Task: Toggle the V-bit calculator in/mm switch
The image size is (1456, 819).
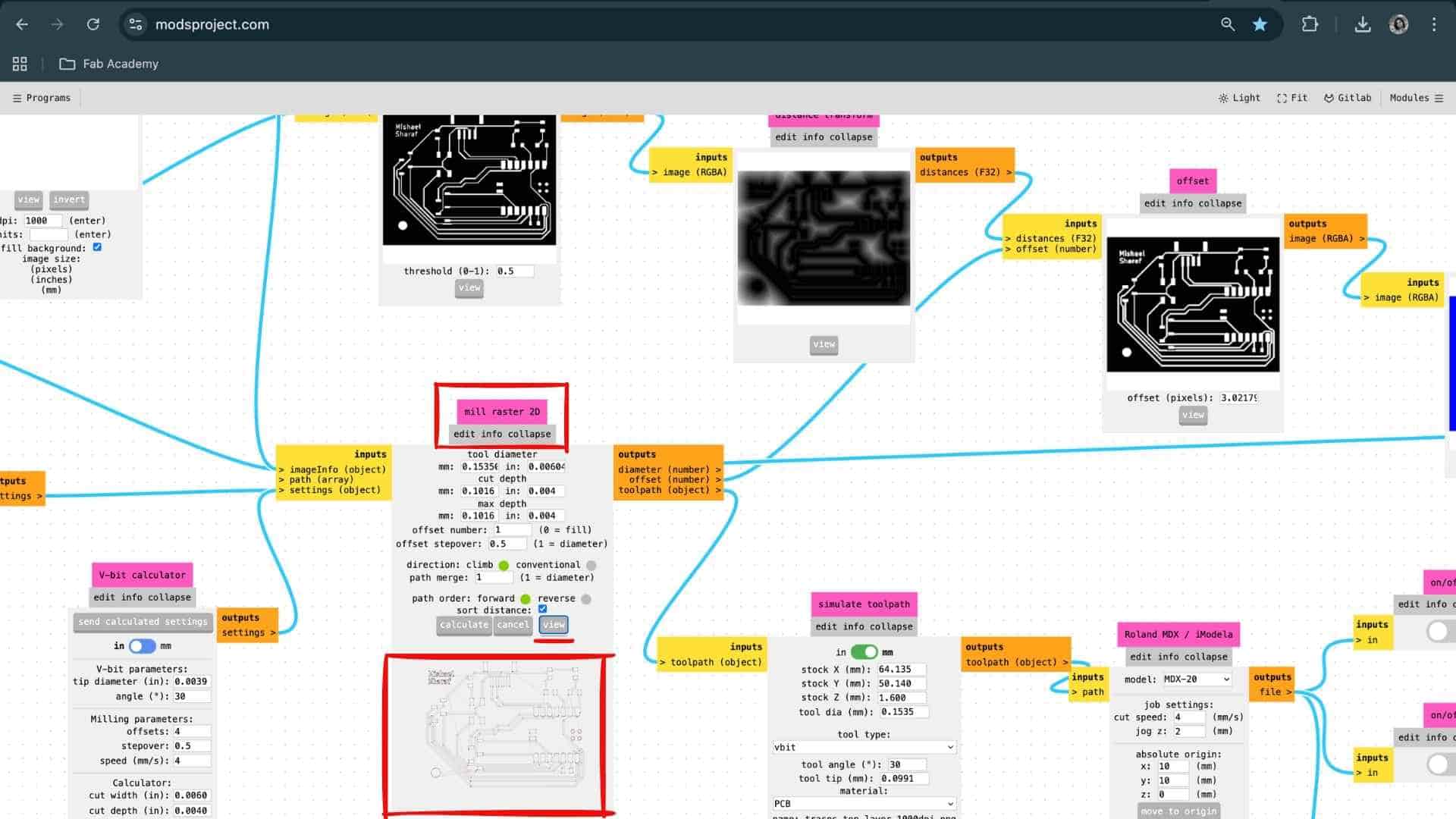Action: pyautogui.click(x=142, y=646)
